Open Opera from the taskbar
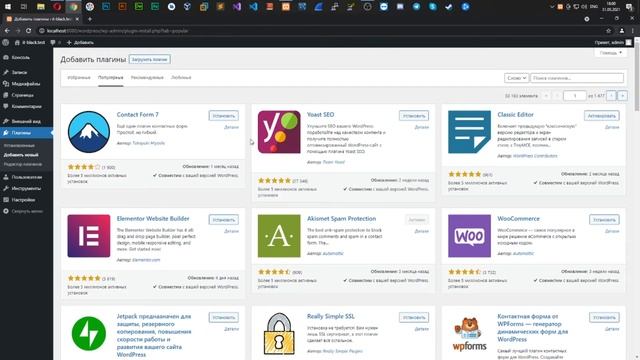The height and width of the screenshot is (360, 640). point(57,7)
